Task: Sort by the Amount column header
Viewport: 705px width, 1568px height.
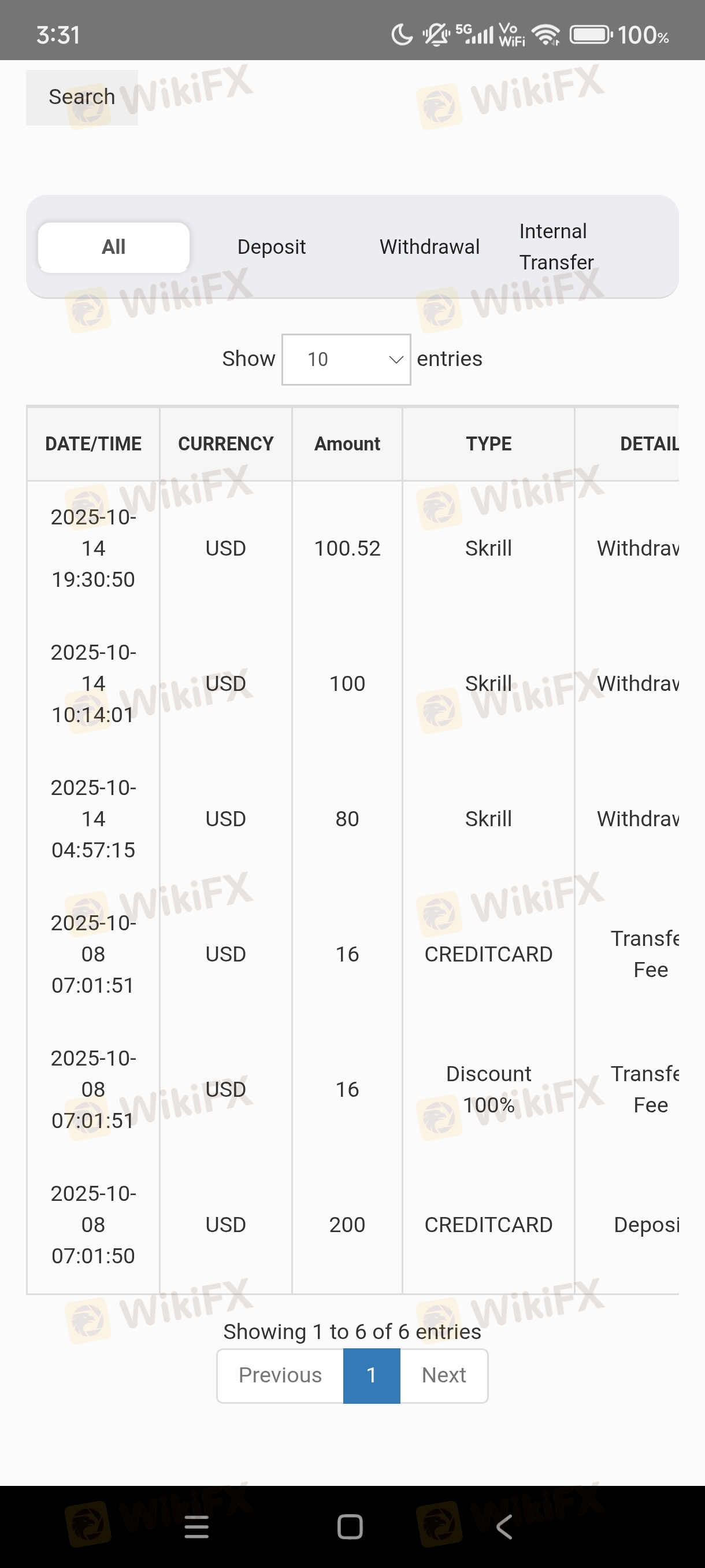Action: 347,443
